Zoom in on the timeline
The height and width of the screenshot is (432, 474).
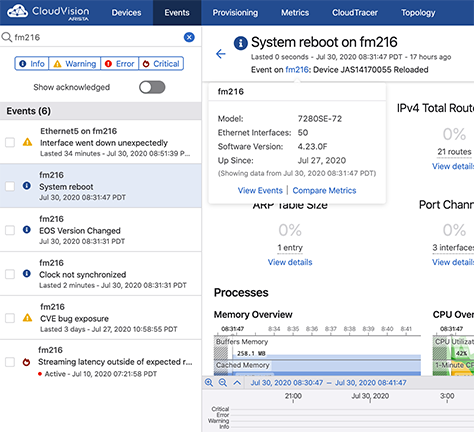pos(209,383)
